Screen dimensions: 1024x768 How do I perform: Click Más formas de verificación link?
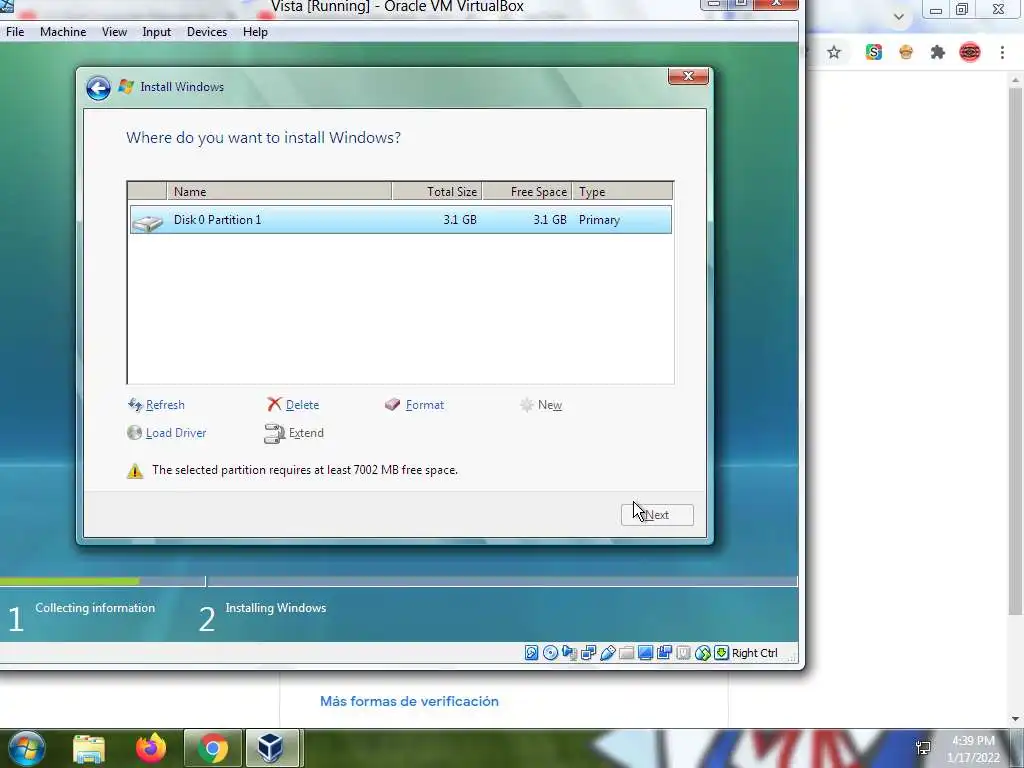[409, 701]
